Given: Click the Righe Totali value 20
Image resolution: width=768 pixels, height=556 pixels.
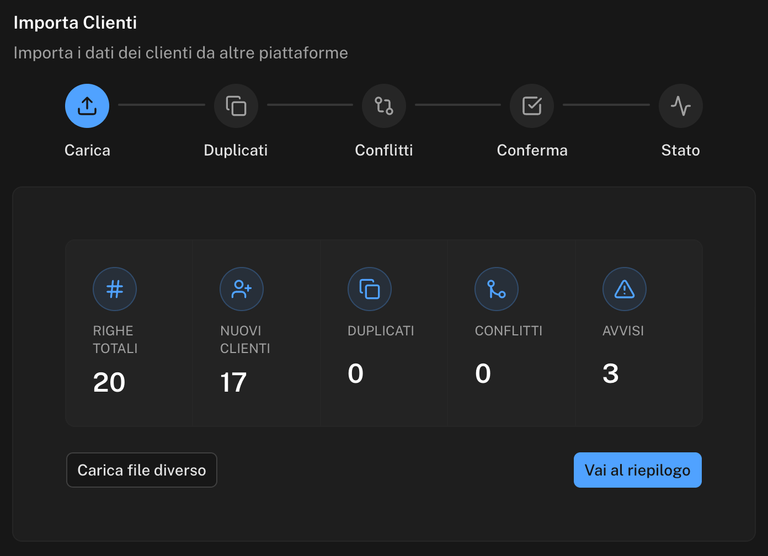Looking at the screenshot, I should pos(109,382).
